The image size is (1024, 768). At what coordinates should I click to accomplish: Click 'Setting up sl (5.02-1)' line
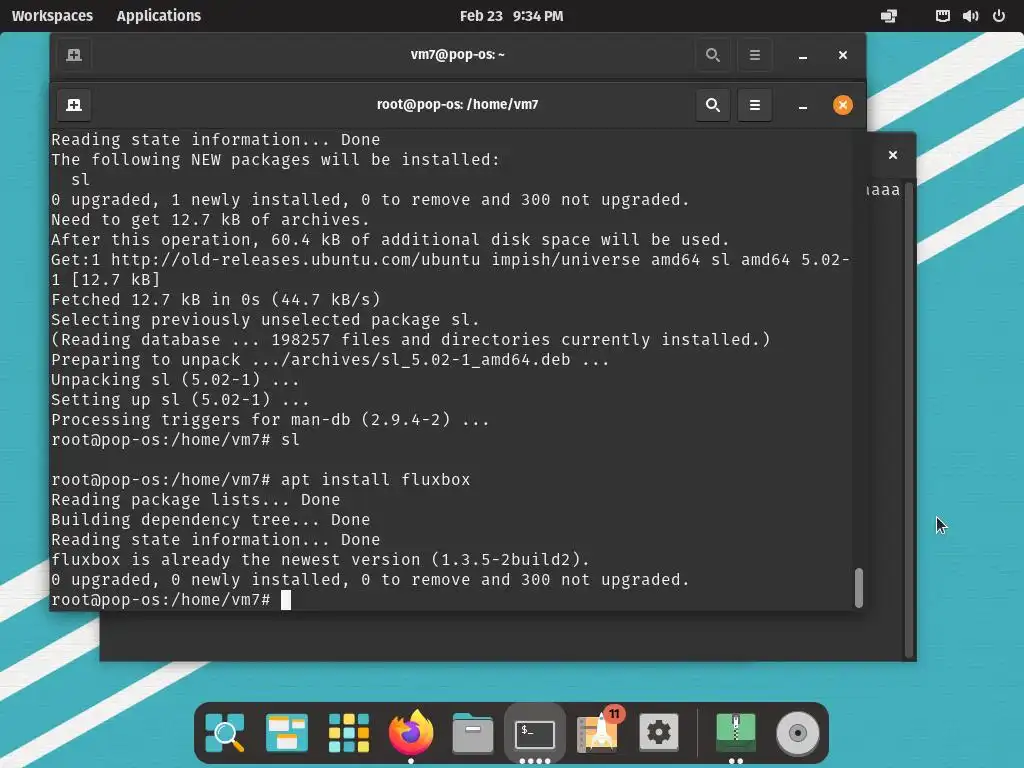pyautogui.click(x=180, y=400)
